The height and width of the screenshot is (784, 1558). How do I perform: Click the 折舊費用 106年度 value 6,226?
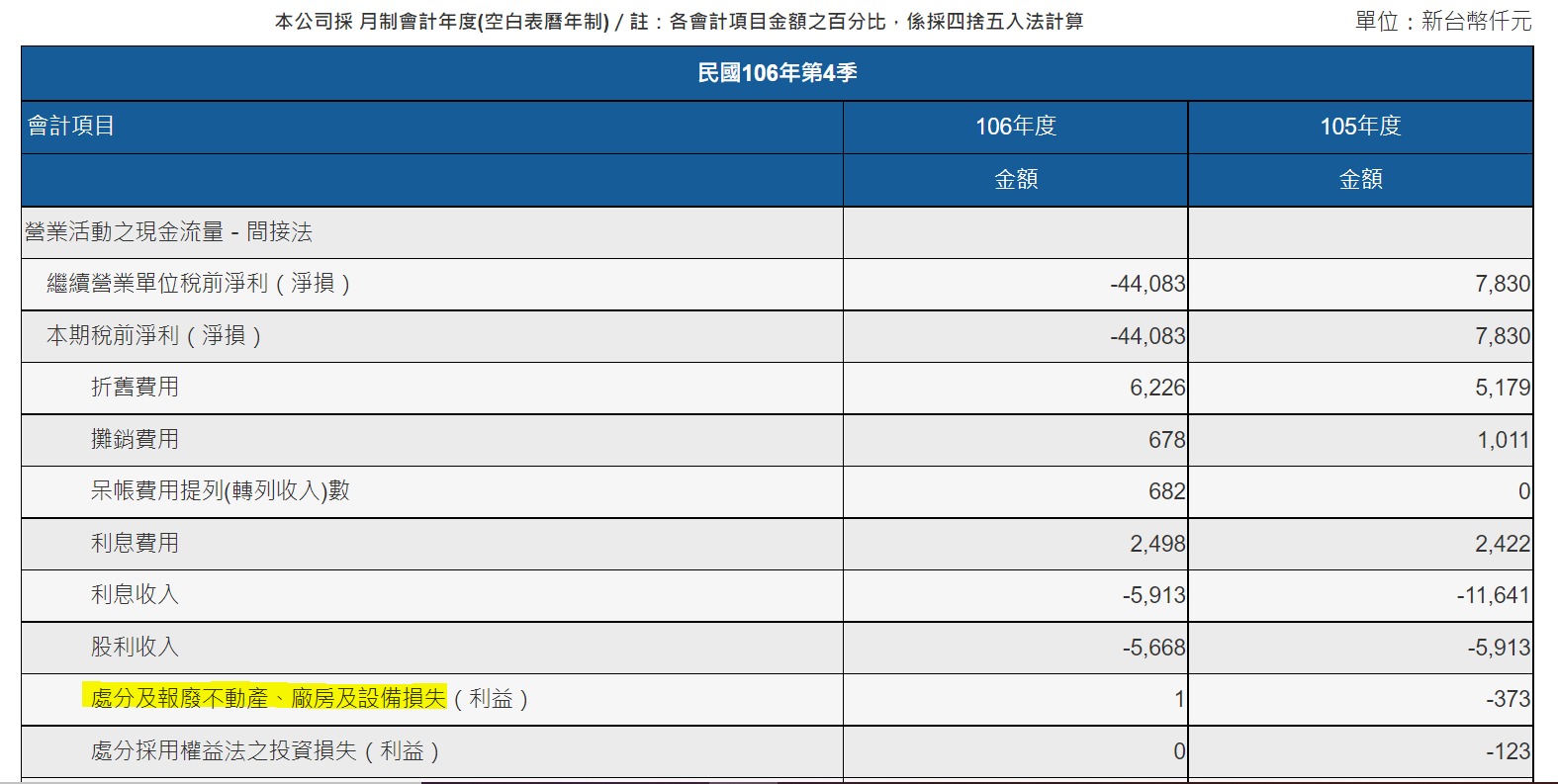[1157, 388]
